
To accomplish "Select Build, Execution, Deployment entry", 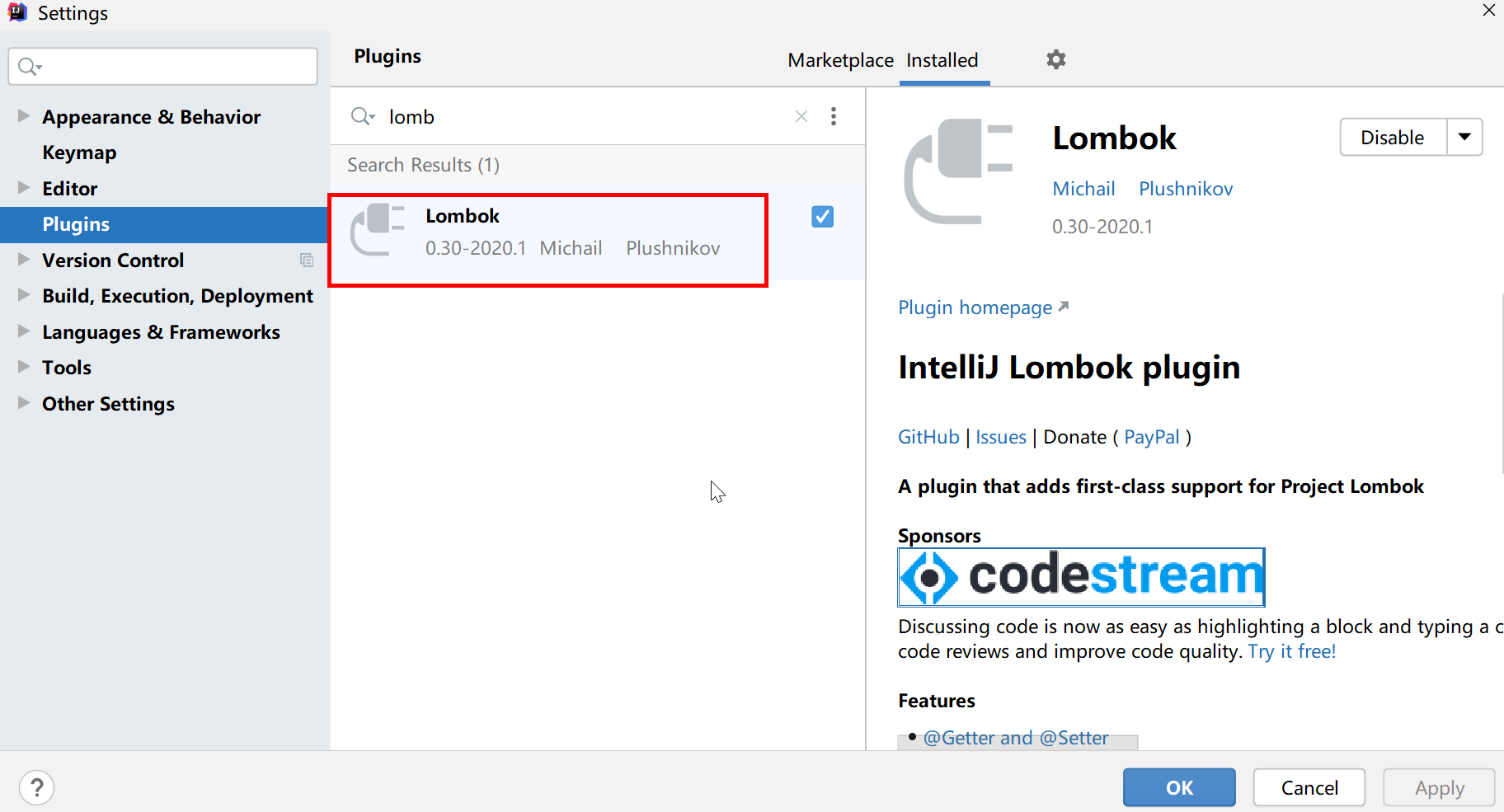I will tap(177, 296).
